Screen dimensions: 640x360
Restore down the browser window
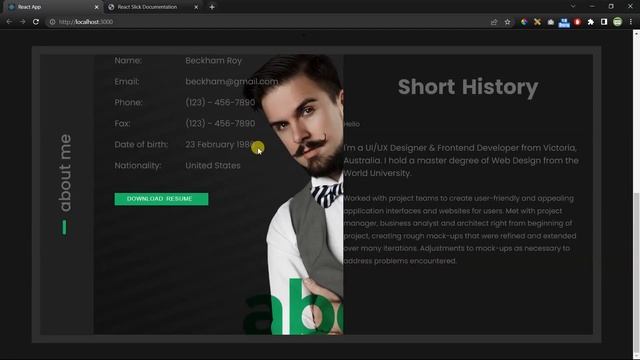[611, 7]
